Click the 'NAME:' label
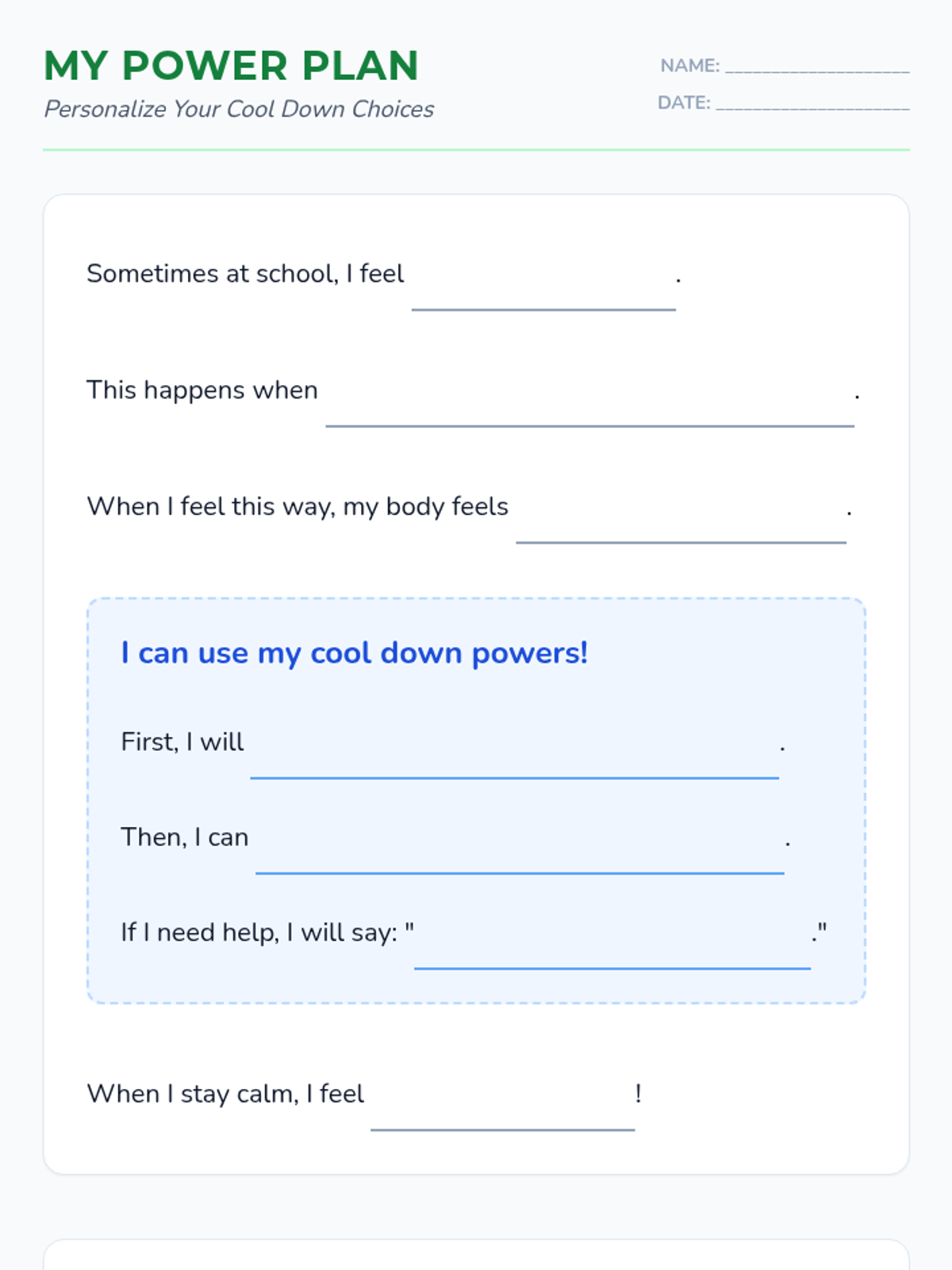The height and width of the screenshot is (1270, 952). [x=689, y=66]
